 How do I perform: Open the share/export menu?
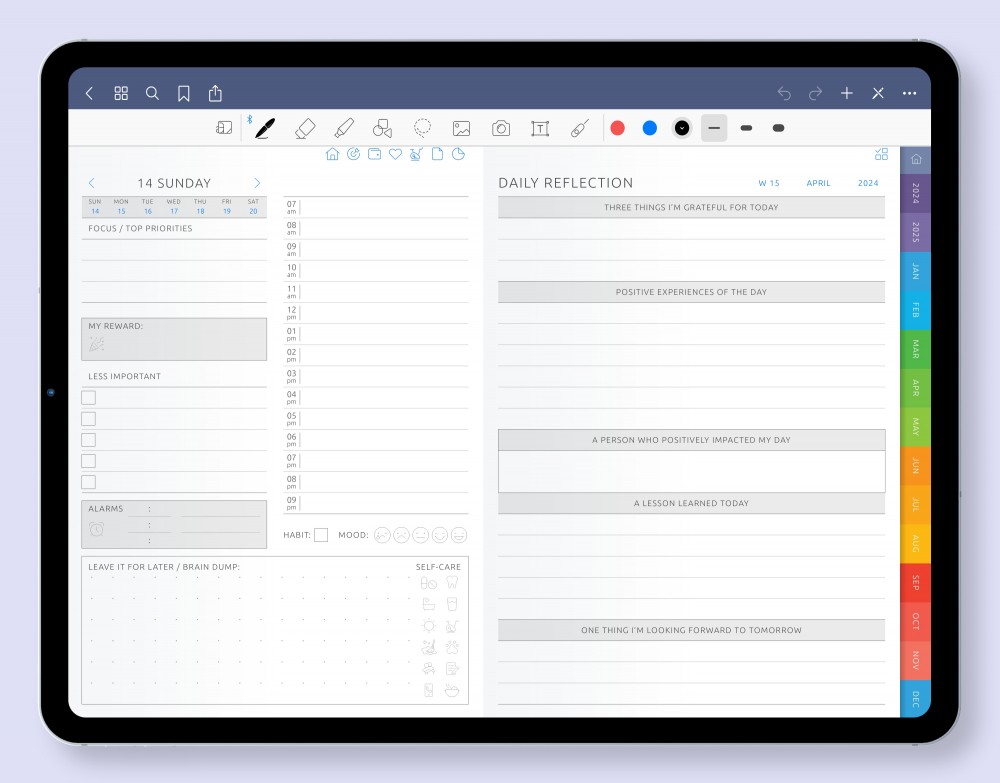click(x=216, y=93)
